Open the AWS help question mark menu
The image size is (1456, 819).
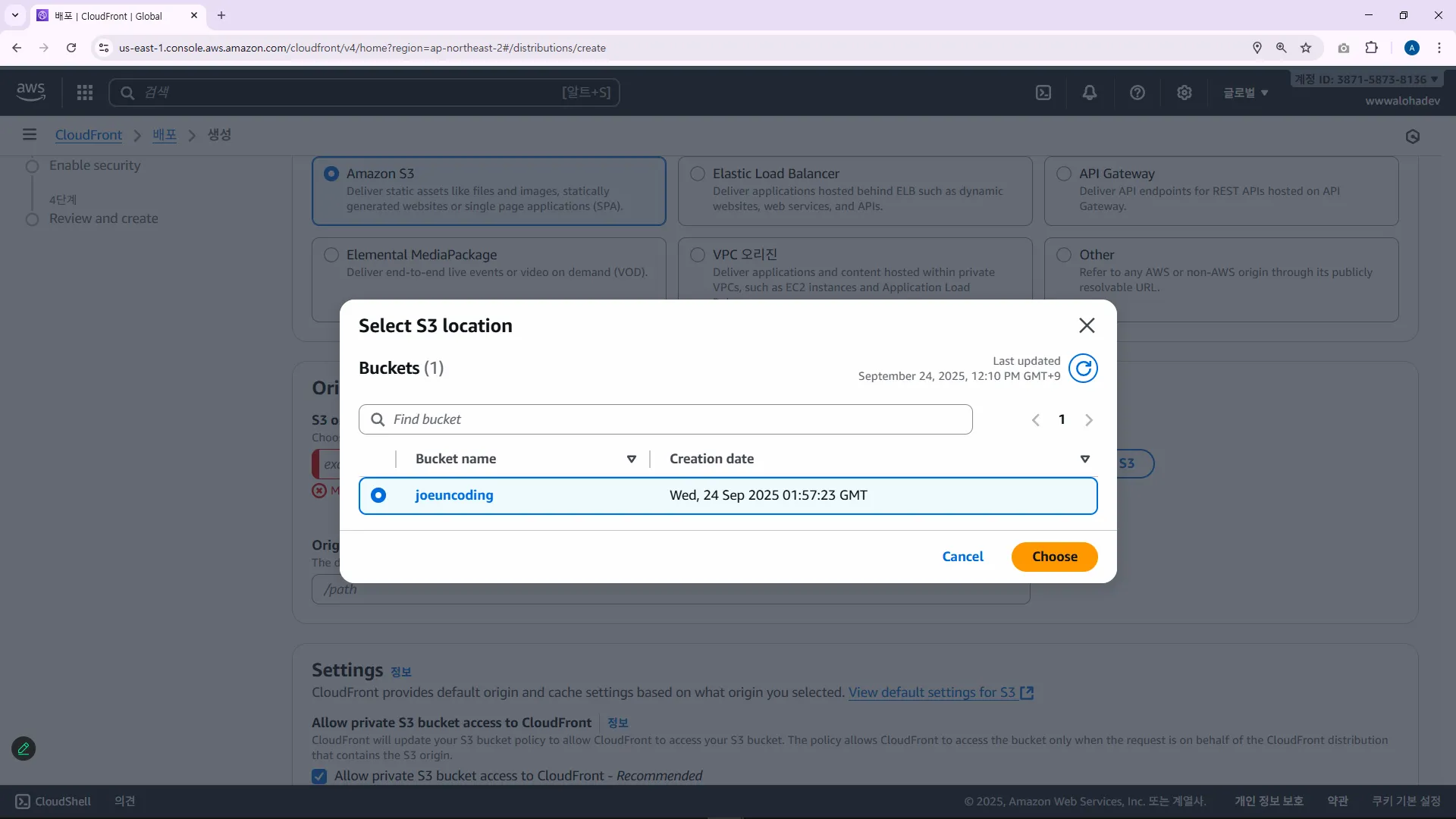(1137, 93)
